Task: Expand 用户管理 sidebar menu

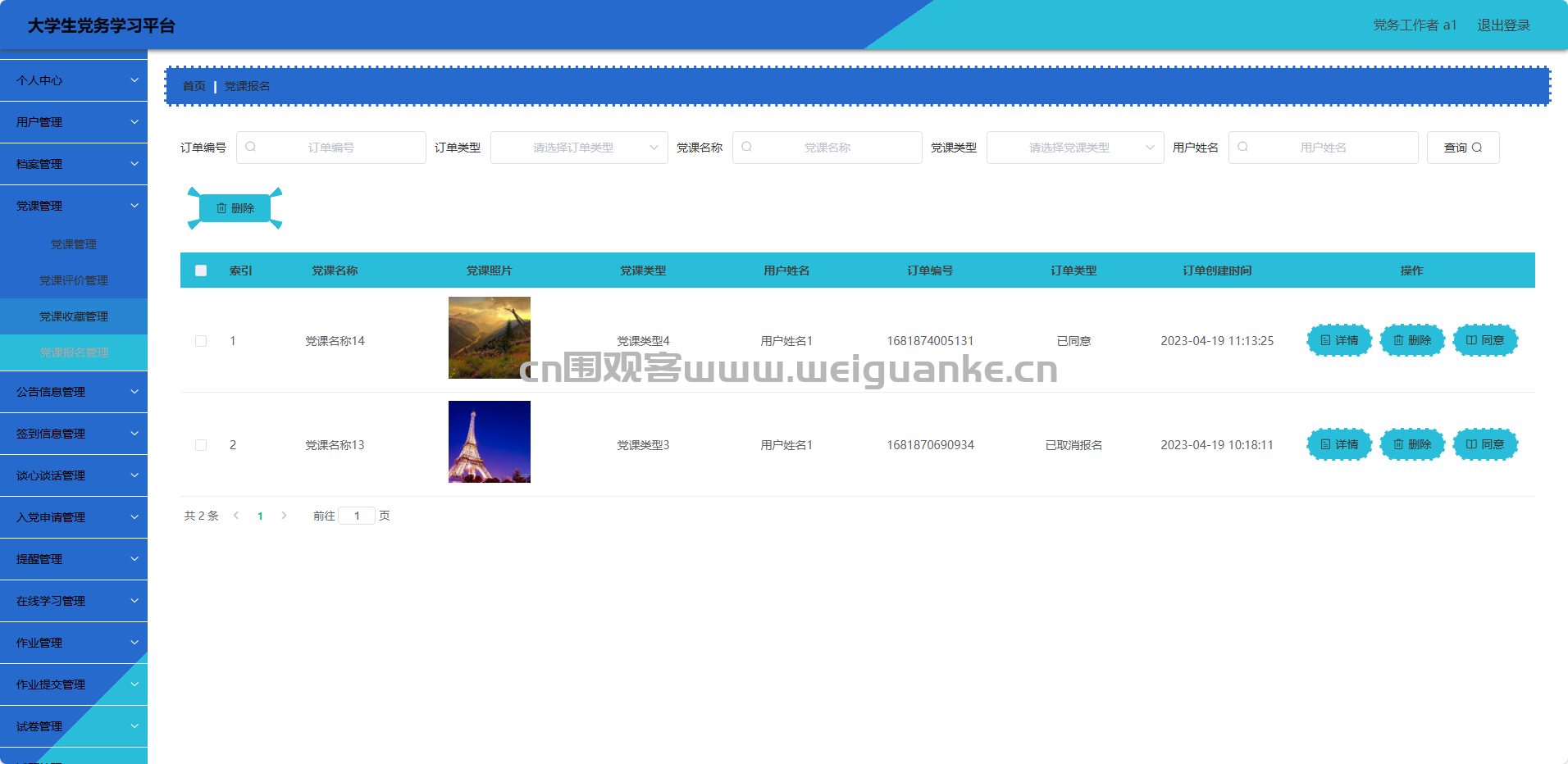Action: coord(74,122)
